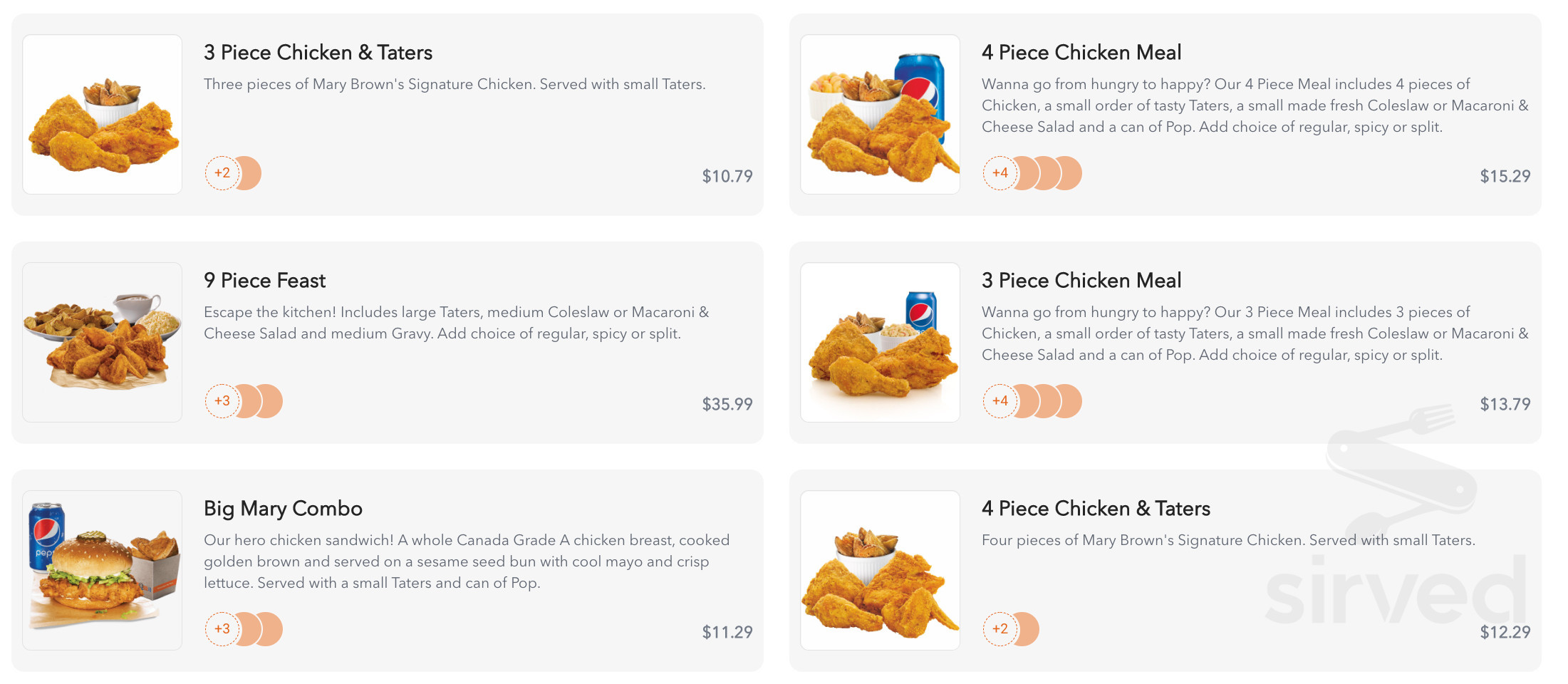Select the 4 Piece Chicken & Taters title
Image resolution: width=1568 pixels, height=684 pixels.
point(1096,508)
